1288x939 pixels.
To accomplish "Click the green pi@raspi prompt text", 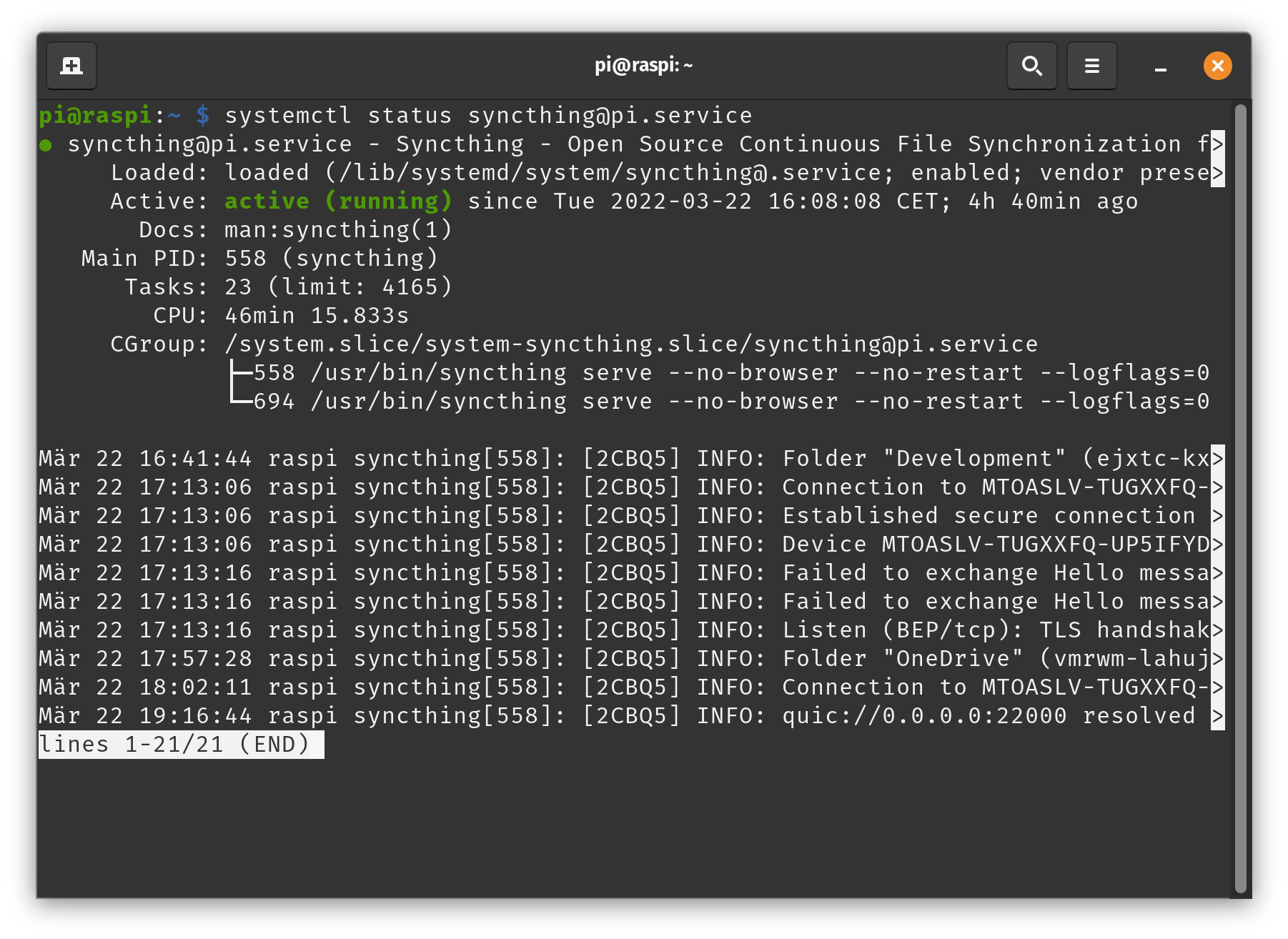I will tap(95, 115).
